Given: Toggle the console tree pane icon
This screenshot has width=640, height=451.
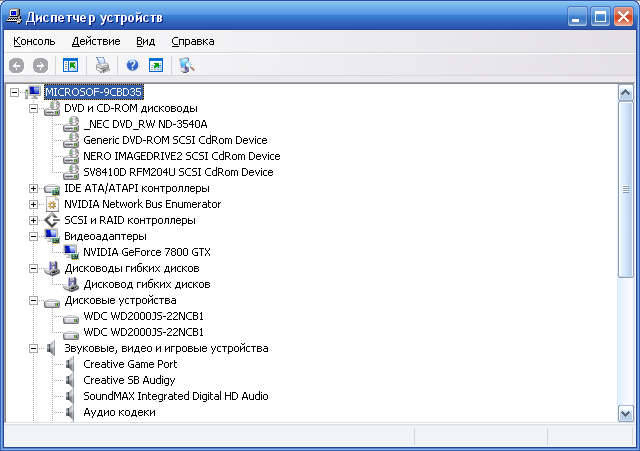Looking at the screenshot, I should click(70, 65).
